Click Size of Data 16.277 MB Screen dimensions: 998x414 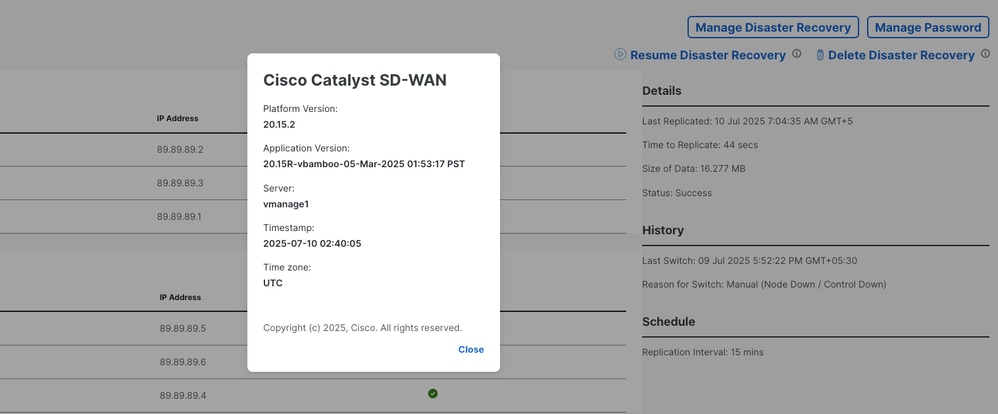[x=694, y=169]
